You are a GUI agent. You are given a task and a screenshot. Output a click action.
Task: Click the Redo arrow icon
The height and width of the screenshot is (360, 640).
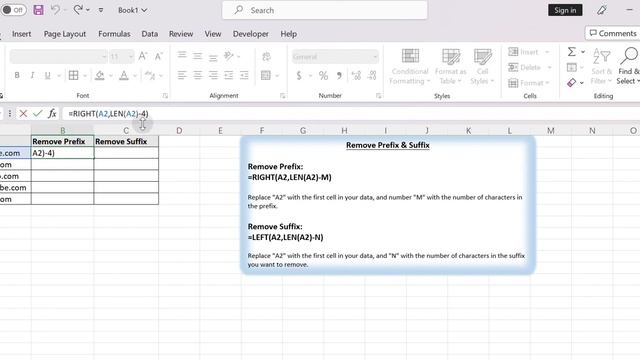point(78,10)
